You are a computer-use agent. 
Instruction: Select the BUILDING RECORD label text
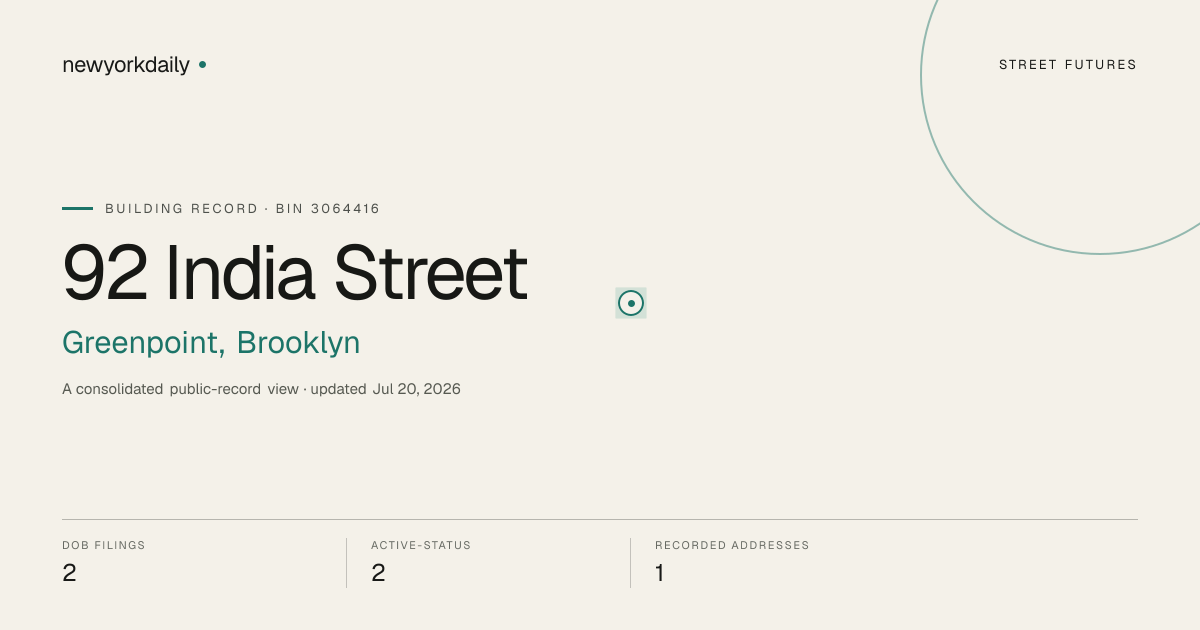(x=181, y=208)
